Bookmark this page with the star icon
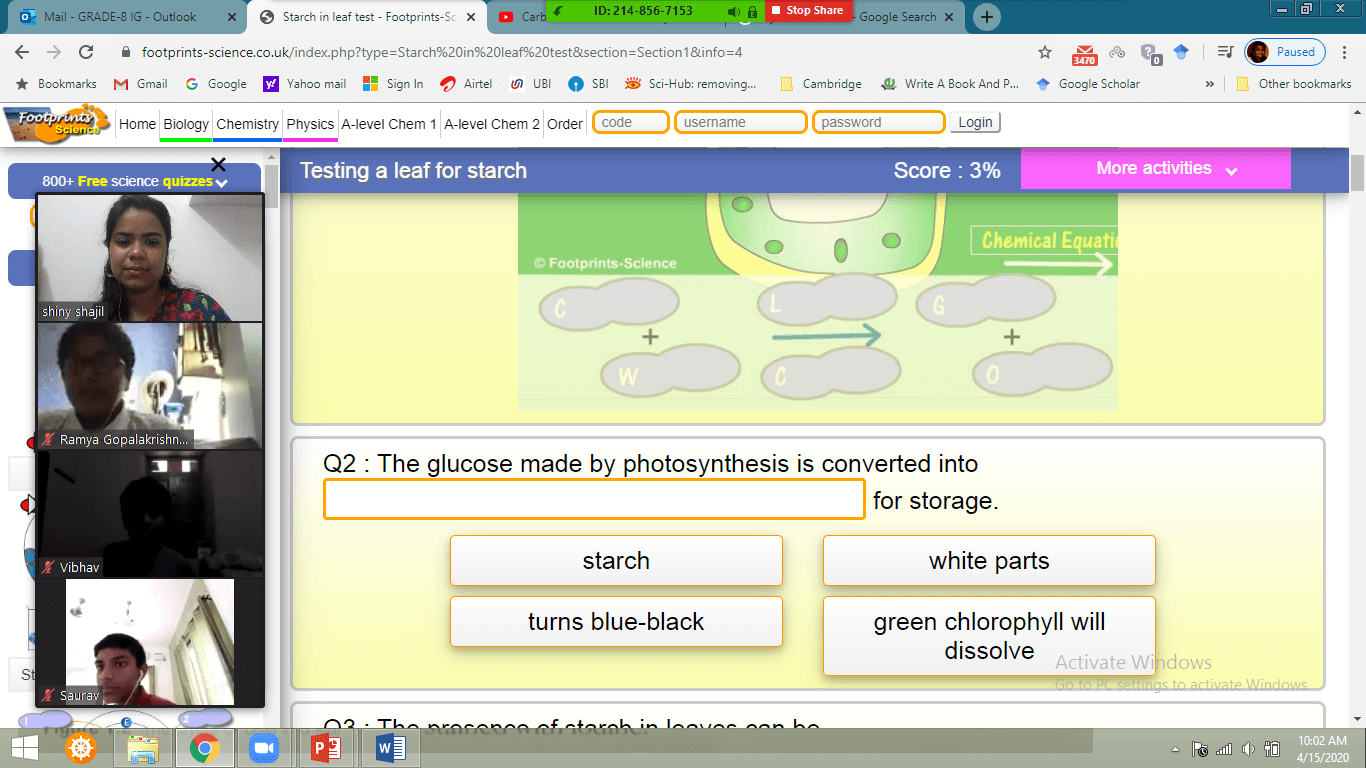 1045,52
